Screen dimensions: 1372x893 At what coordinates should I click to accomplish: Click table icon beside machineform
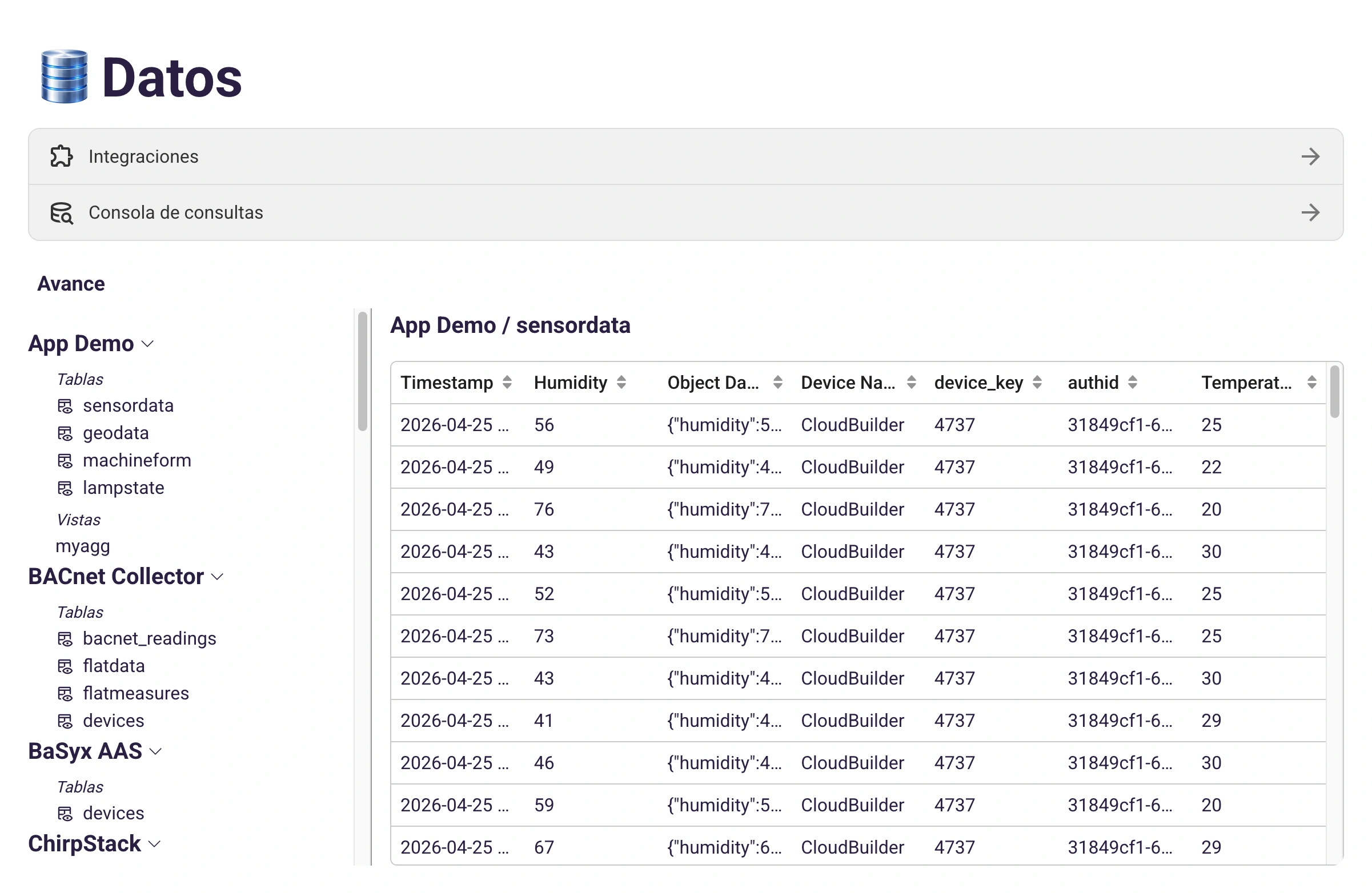[x=65, y=461]
